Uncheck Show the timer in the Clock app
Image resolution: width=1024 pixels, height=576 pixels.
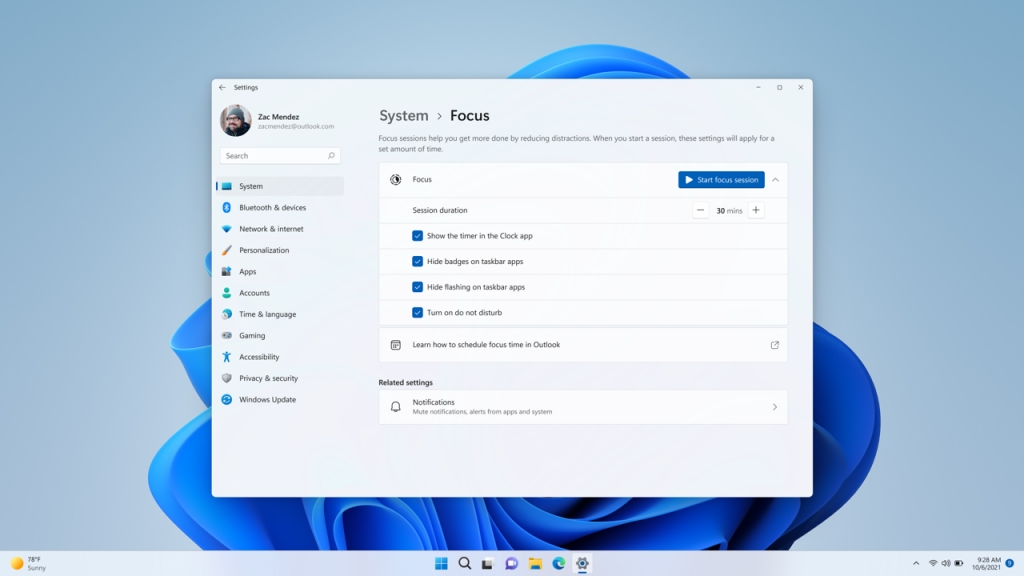pos(417,236)
